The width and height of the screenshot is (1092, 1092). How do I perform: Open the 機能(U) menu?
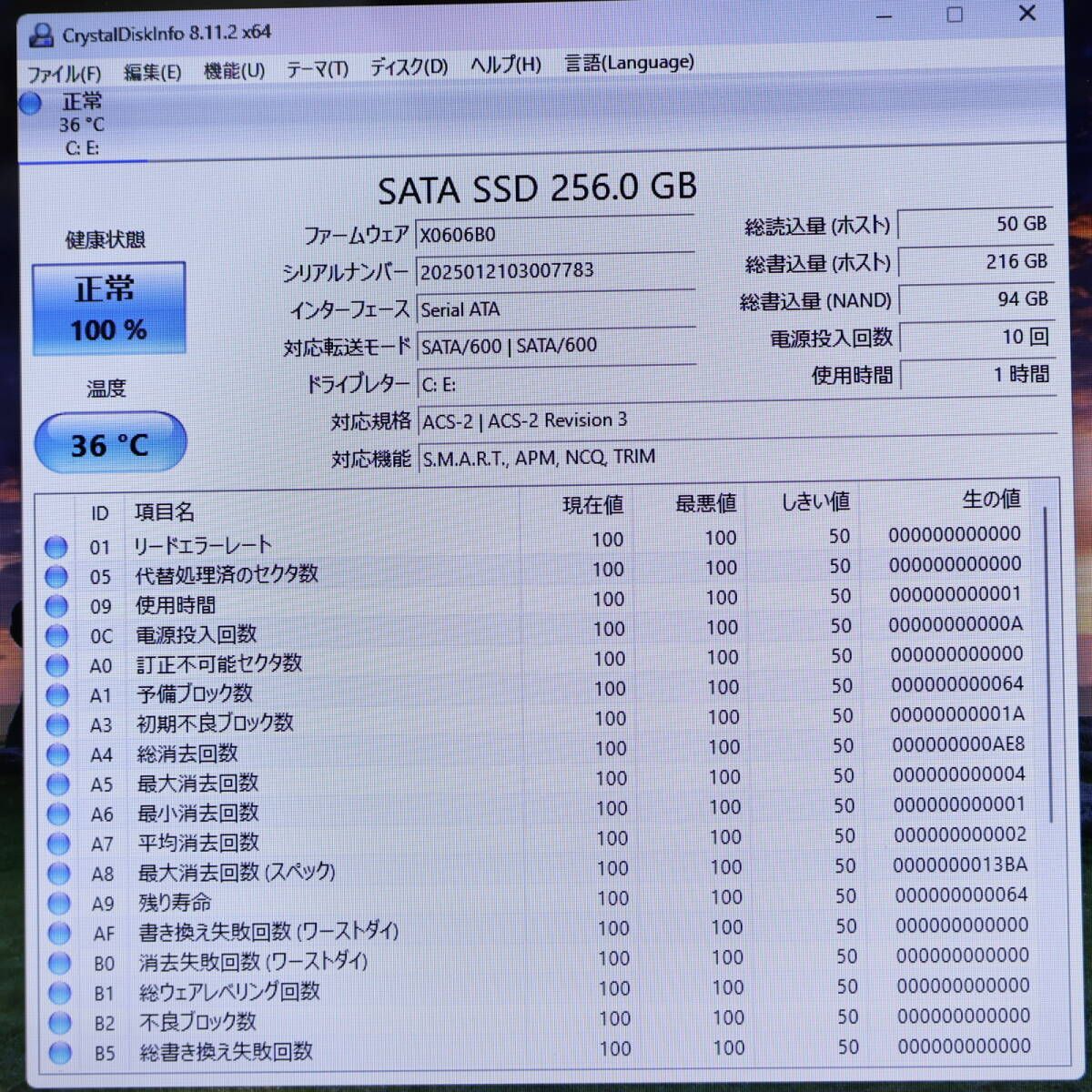tap(234, 70)
